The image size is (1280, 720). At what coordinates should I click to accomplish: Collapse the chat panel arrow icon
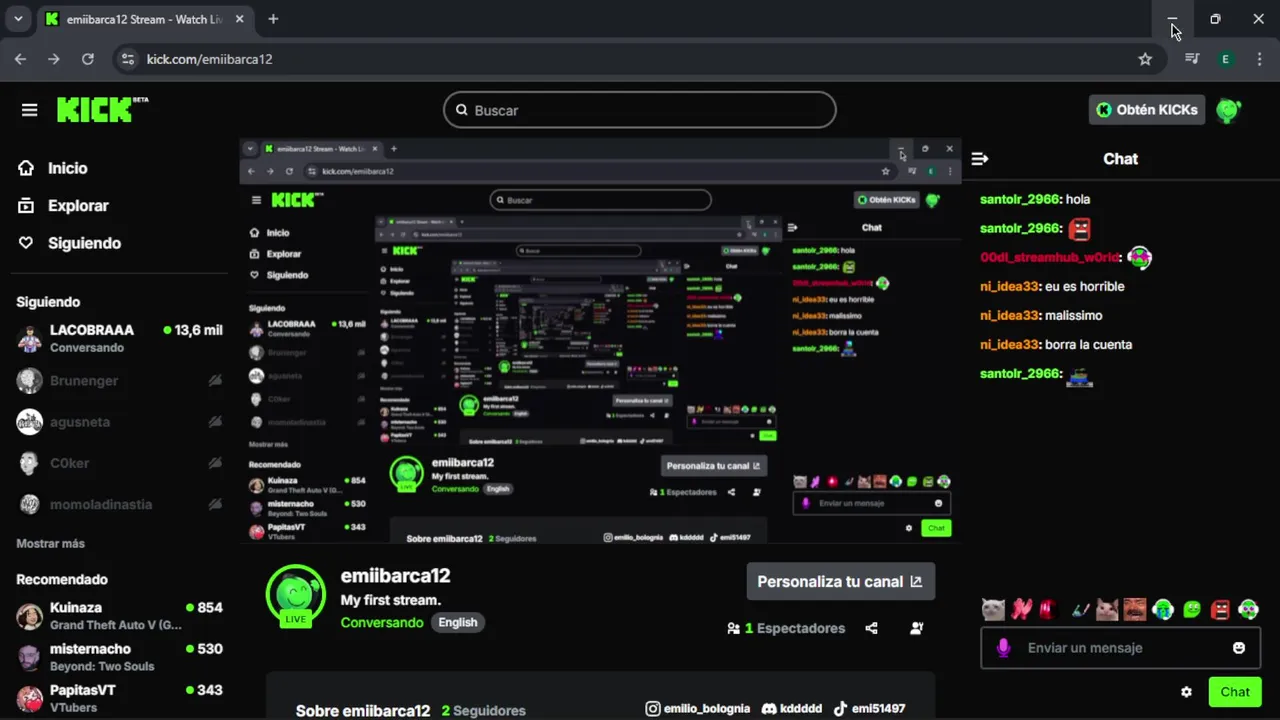click(980, 159)
